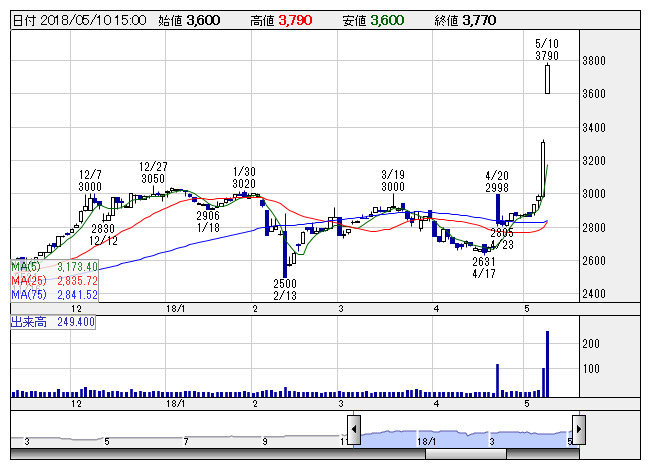Click the 1/30 3020 peak label

pos(244,178)
